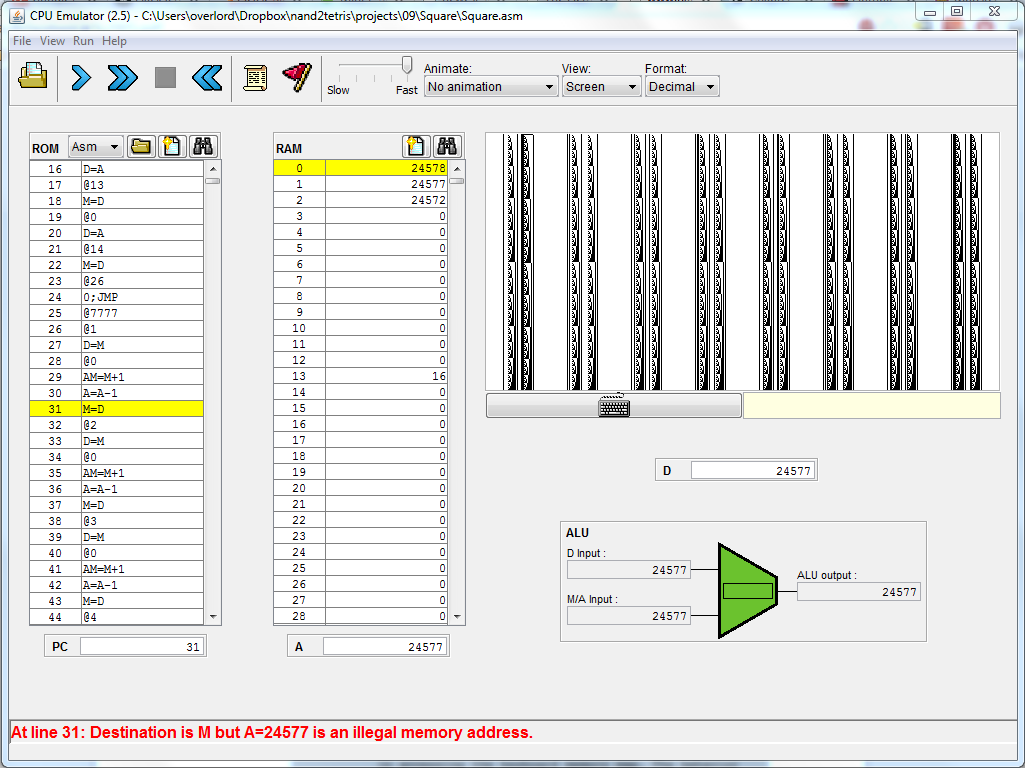The image size is (1025, 768).
Task: Open the Animate dropdown
Action: 491,87
